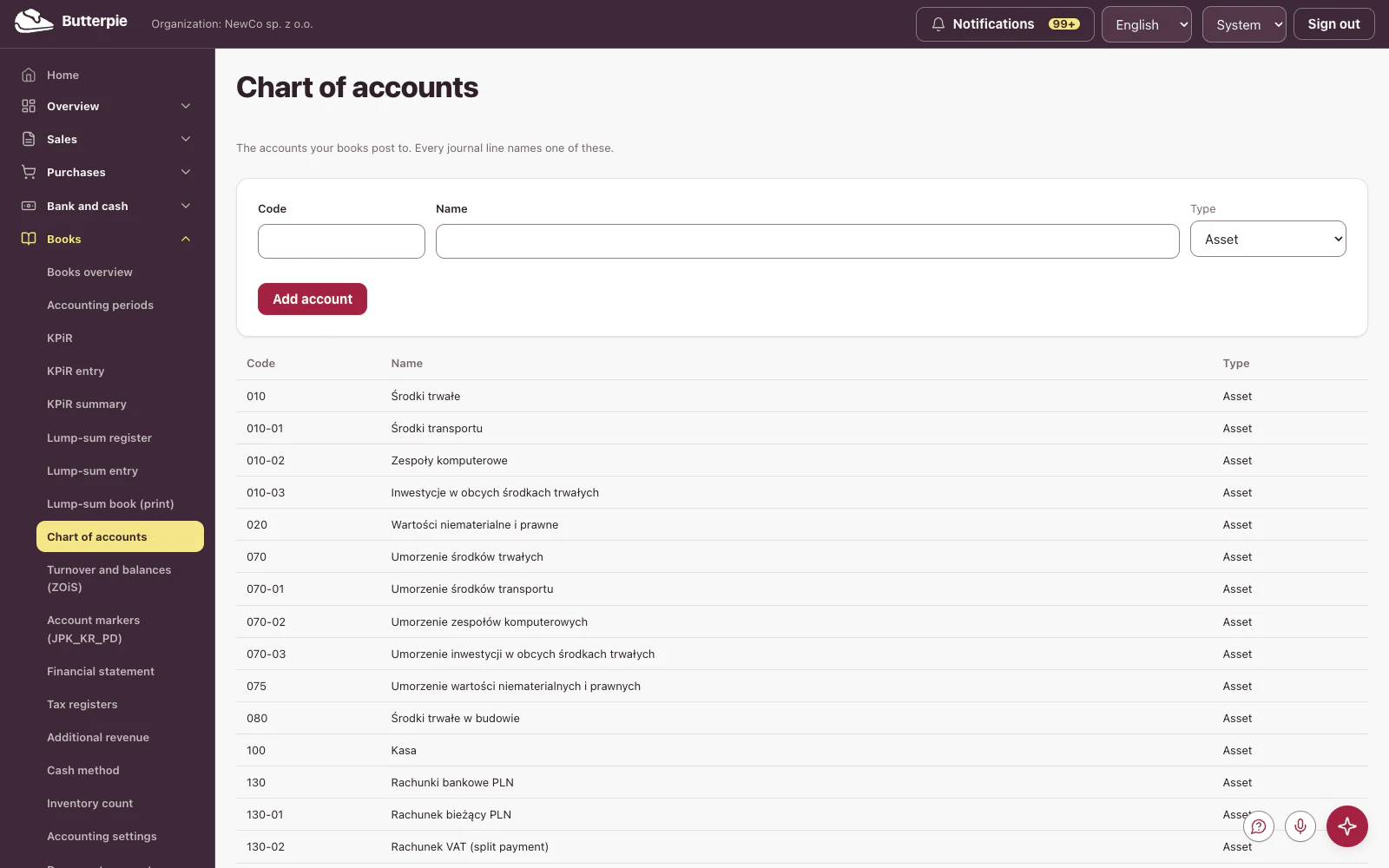Click the Add account button
This screenshot has height=868, width=1389.
[x=313, y=299]
